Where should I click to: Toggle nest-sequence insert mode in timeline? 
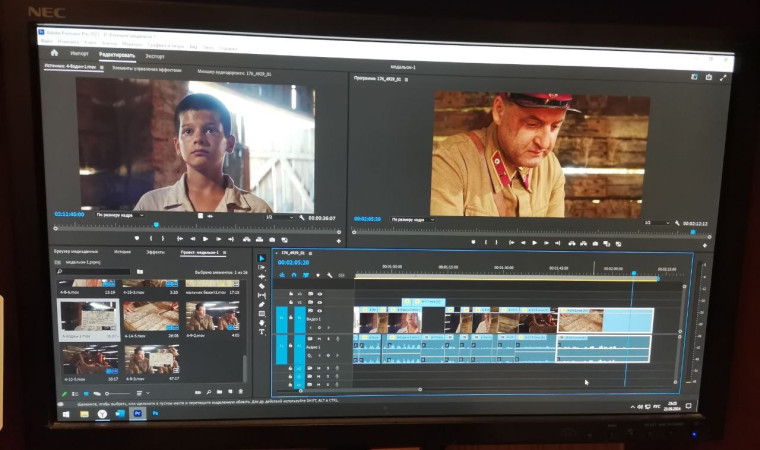coord(282,275)
